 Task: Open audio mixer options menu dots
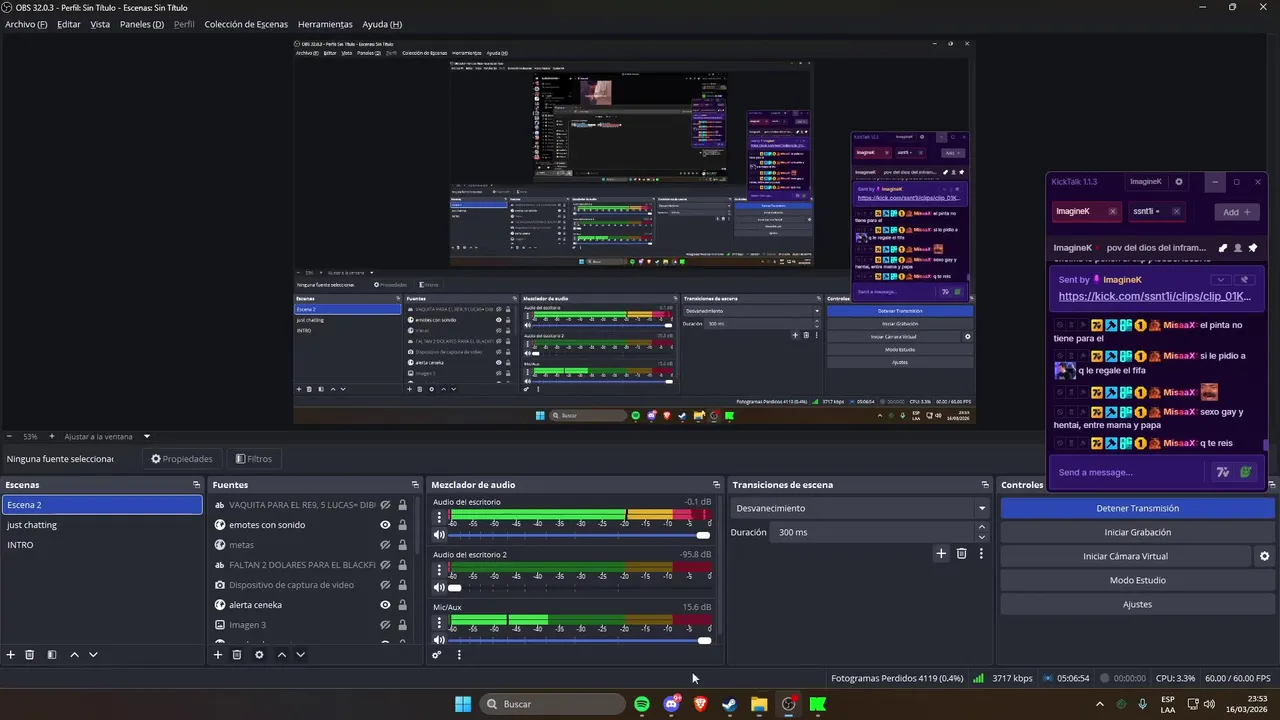click(459, 655)
